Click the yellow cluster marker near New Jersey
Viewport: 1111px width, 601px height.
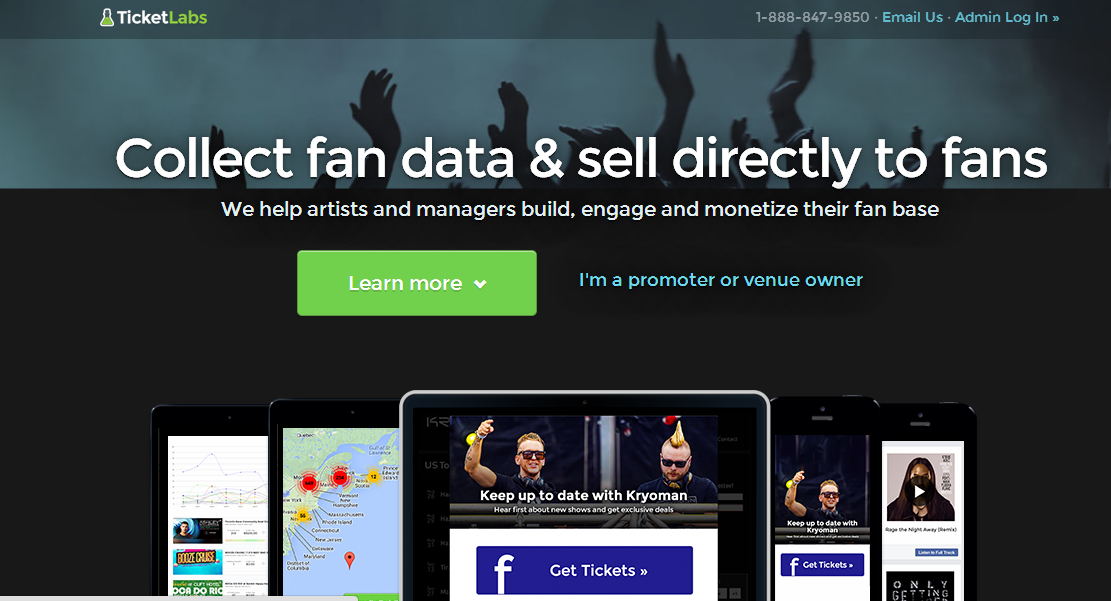(303, 515)
